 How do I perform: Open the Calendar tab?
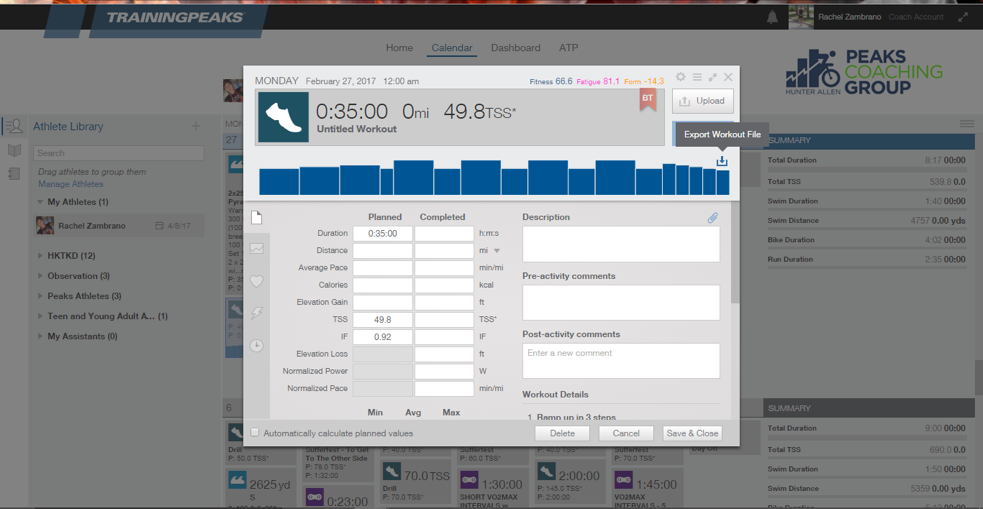click(452, 48)
